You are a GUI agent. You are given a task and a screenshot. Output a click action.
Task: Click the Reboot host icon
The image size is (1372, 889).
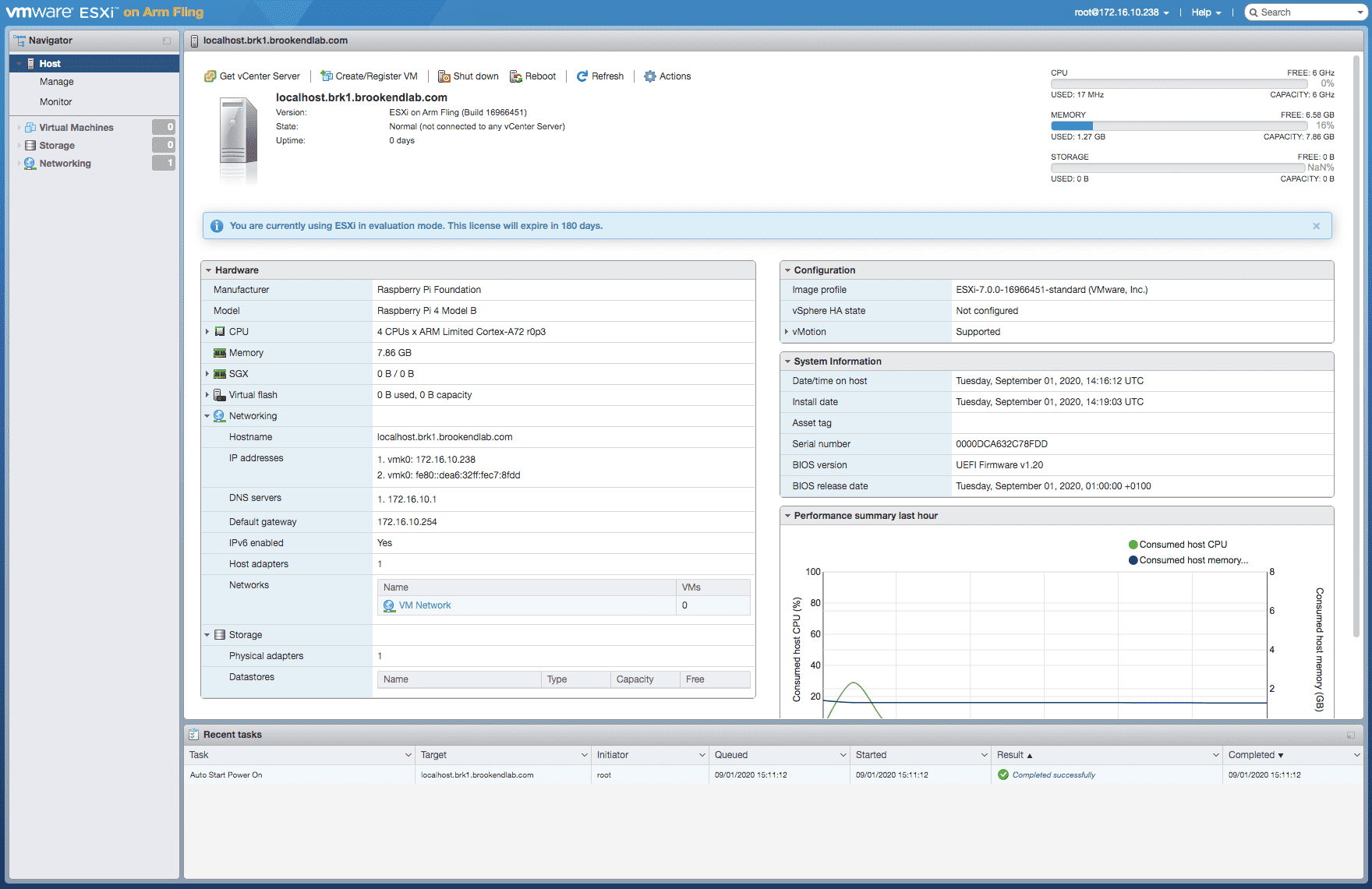click(515, 76)
